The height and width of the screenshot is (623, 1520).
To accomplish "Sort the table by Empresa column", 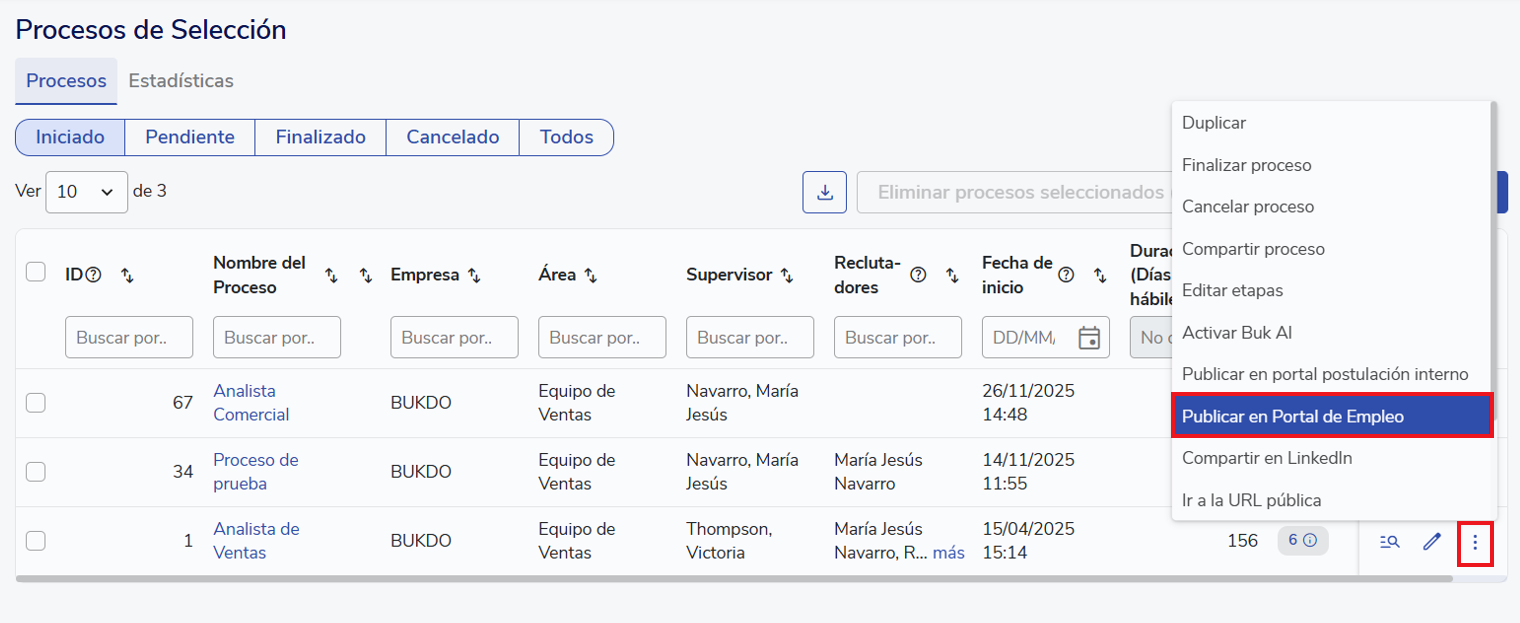I will click(x=475, y=275).
